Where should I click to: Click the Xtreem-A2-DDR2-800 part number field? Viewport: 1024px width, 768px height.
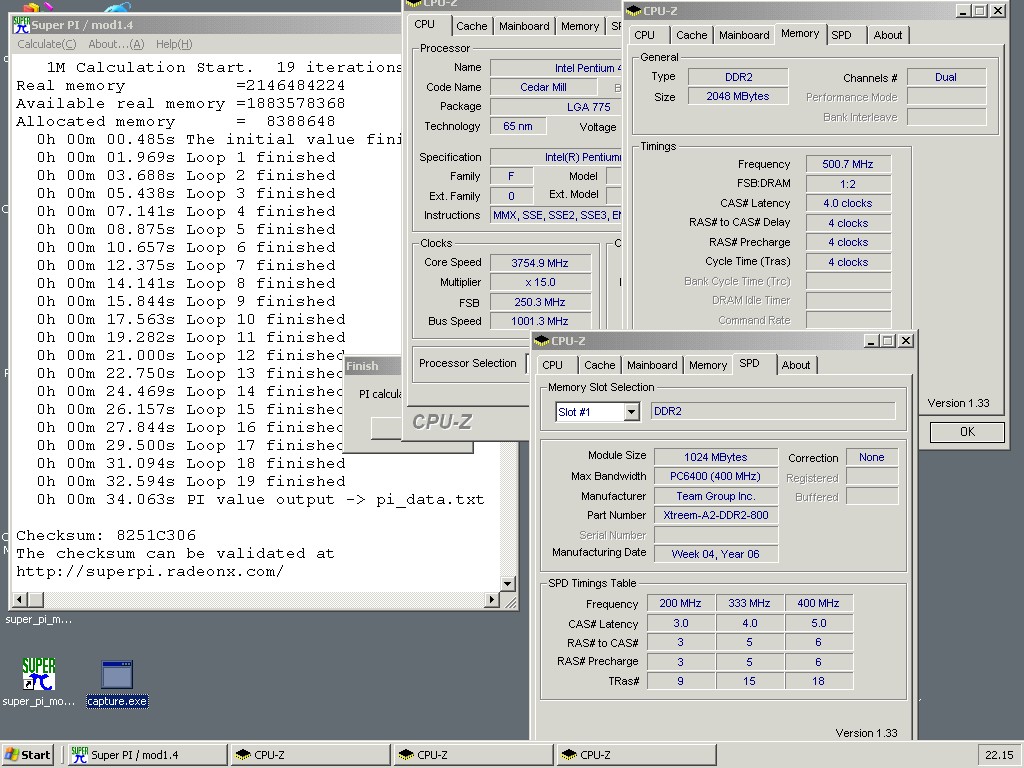click(716, 515)
